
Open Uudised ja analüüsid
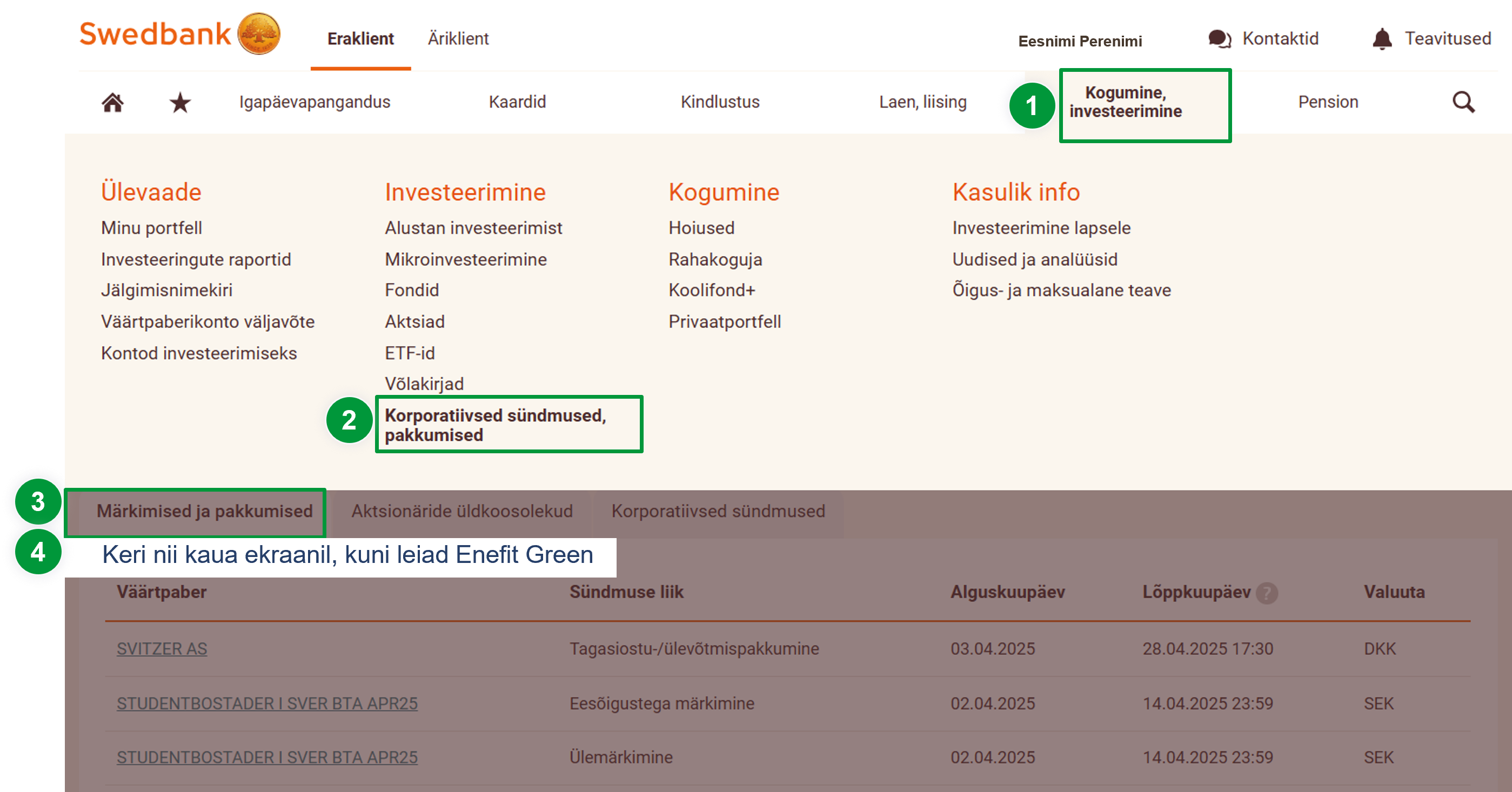click(x=1035, y=259)
